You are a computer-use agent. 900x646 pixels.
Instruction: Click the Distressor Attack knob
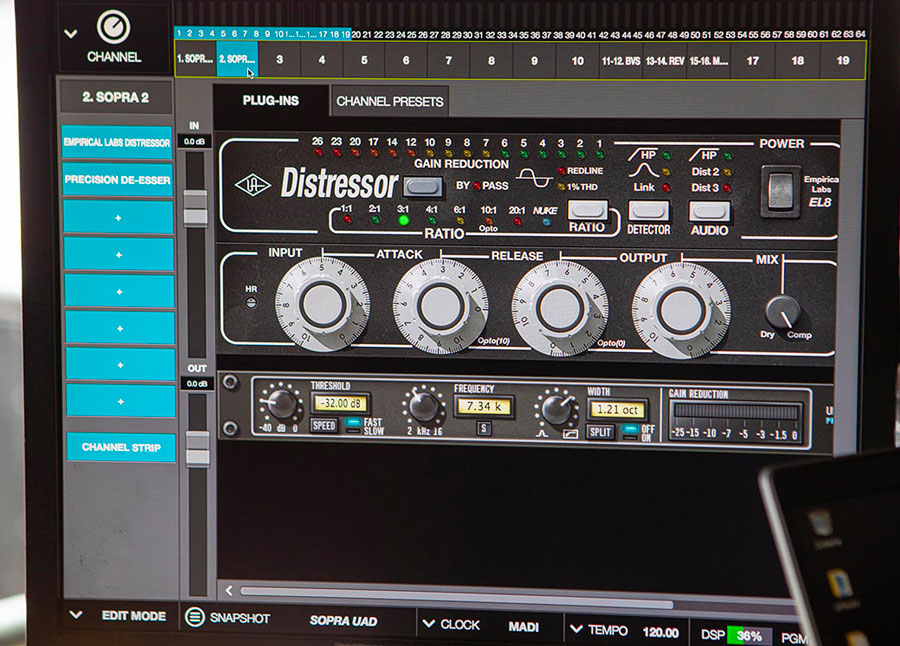click(440, 307)
